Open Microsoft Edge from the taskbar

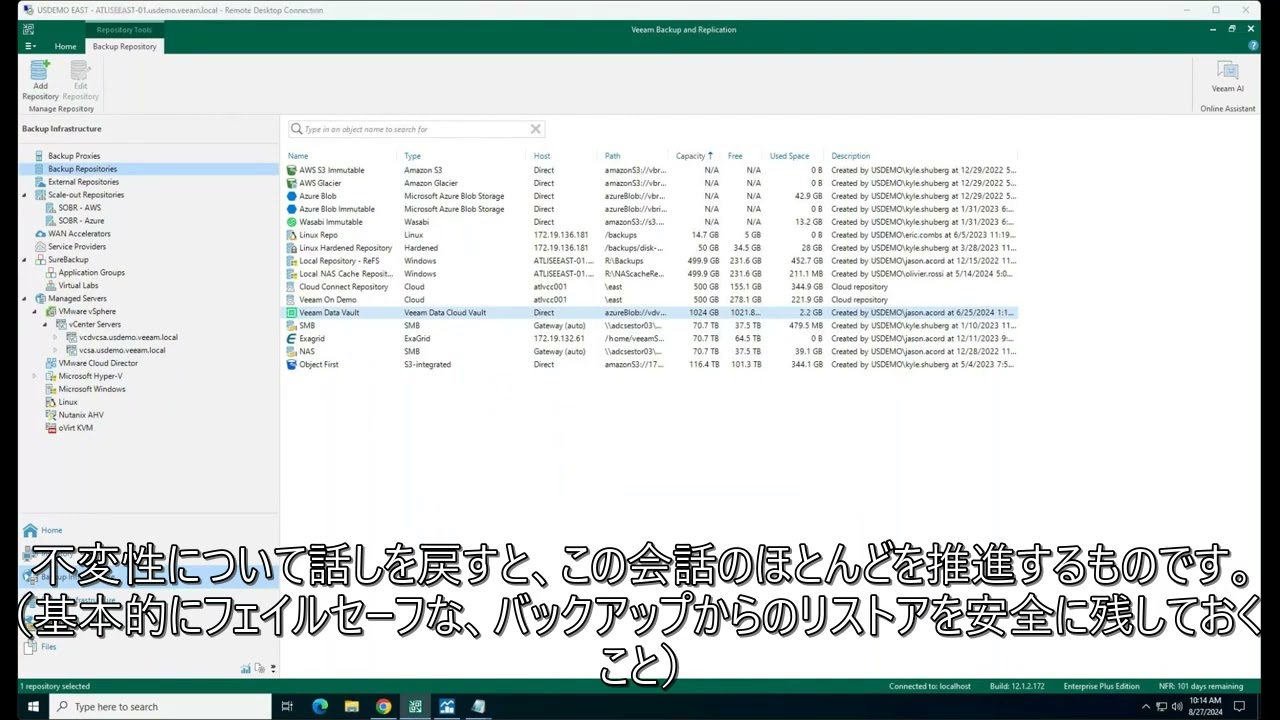tap(320, 706)
